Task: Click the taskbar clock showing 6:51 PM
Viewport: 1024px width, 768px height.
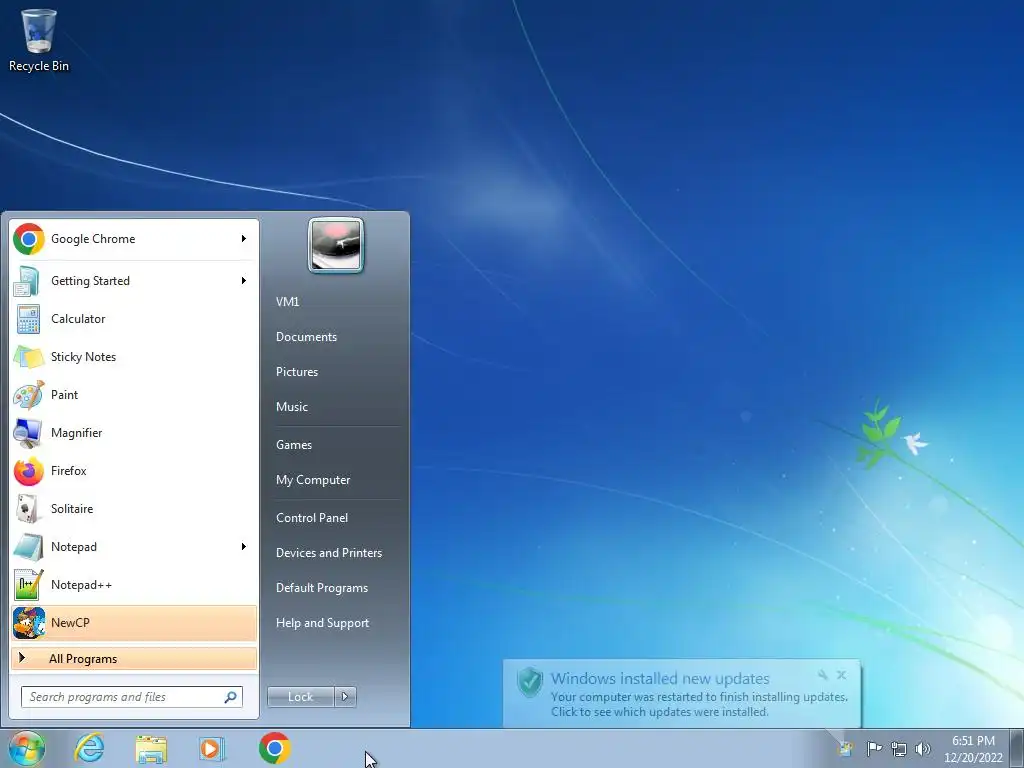Action: 973,748
